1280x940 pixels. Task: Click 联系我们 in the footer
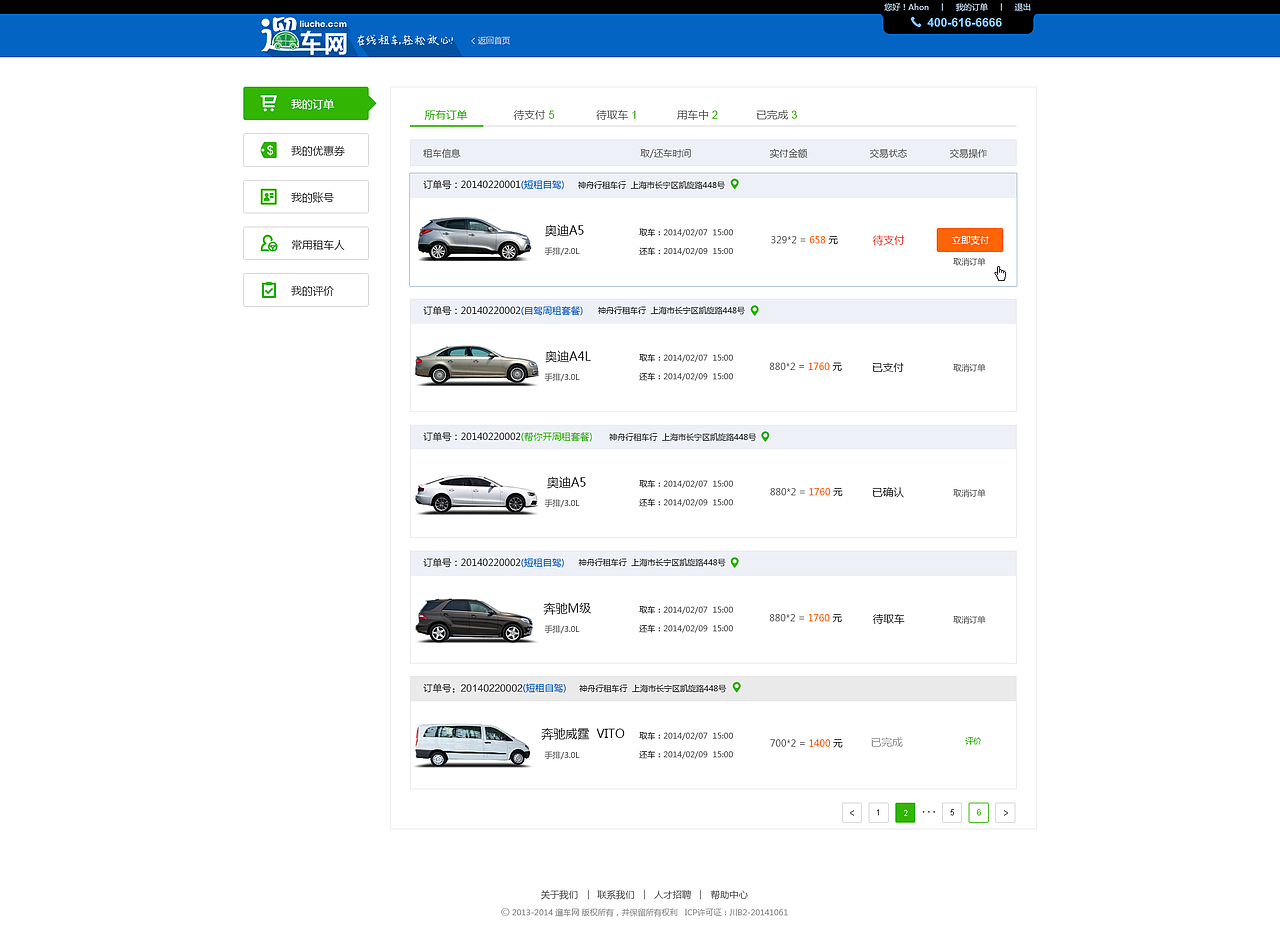coord(616,895)
